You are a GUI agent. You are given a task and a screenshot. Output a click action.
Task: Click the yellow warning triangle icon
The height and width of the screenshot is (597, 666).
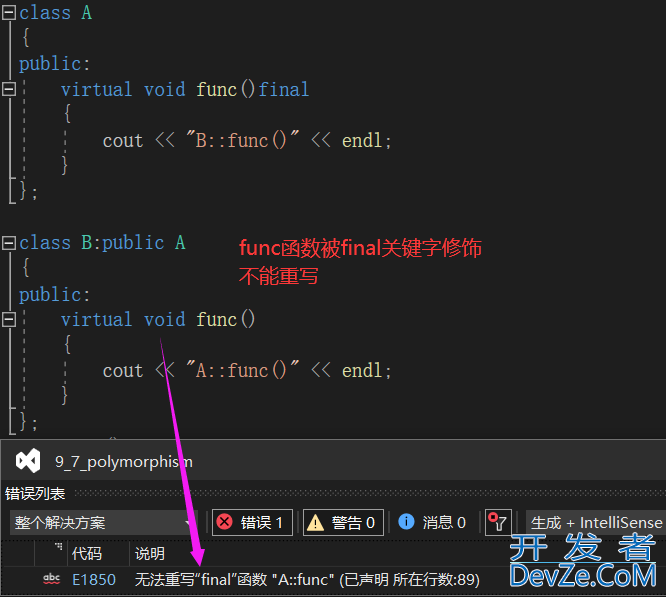(315, 522)
